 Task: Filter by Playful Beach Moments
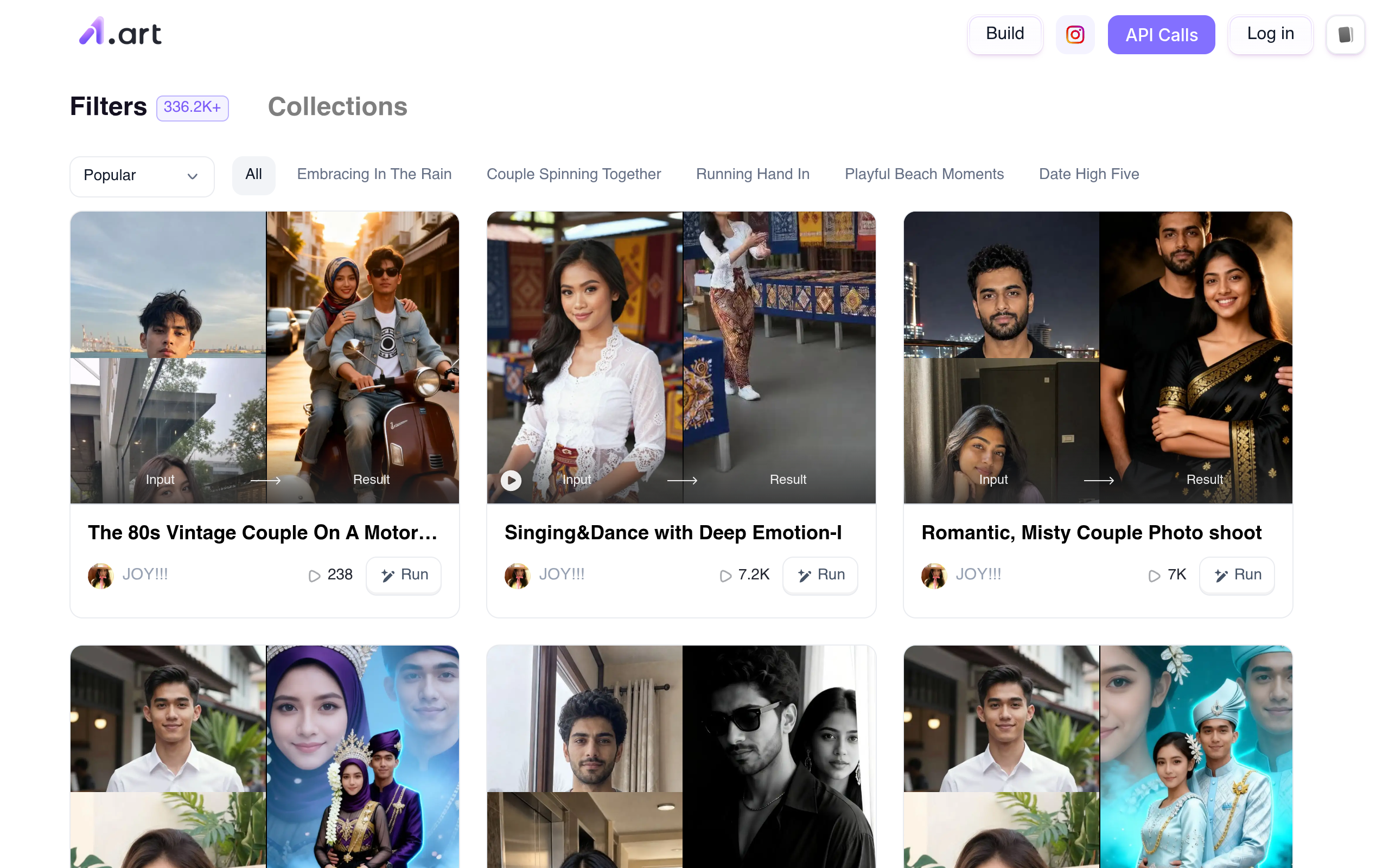pyautogui.click(x=924, y=175)
